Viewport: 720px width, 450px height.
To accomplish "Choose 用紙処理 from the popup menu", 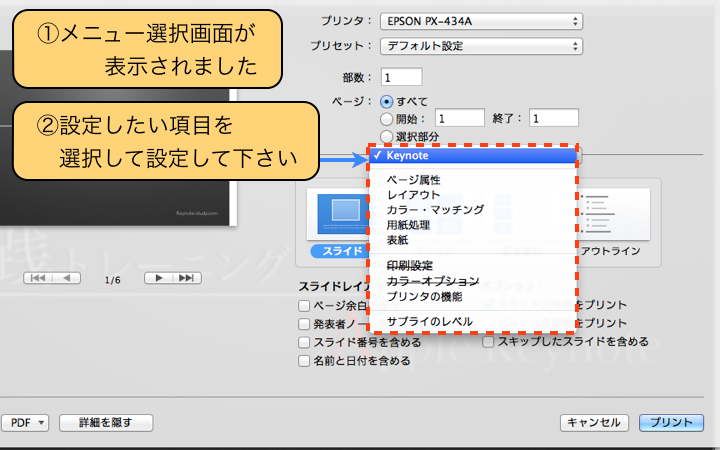I will [x=408, y=225].
